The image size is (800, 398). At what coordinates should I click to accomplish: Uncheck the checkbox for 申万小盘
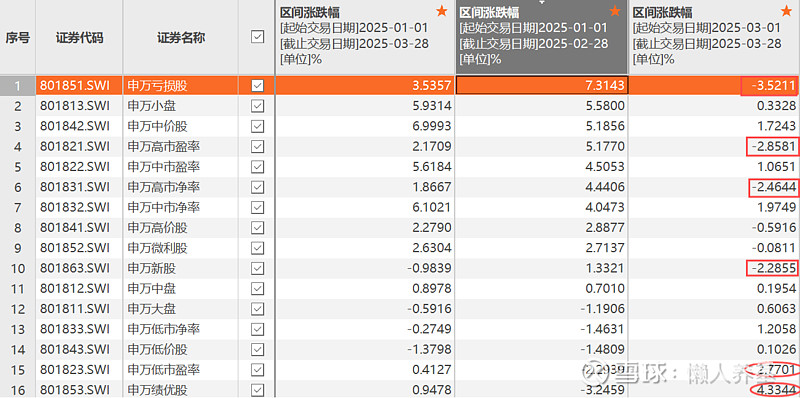[x=258, y=106]
